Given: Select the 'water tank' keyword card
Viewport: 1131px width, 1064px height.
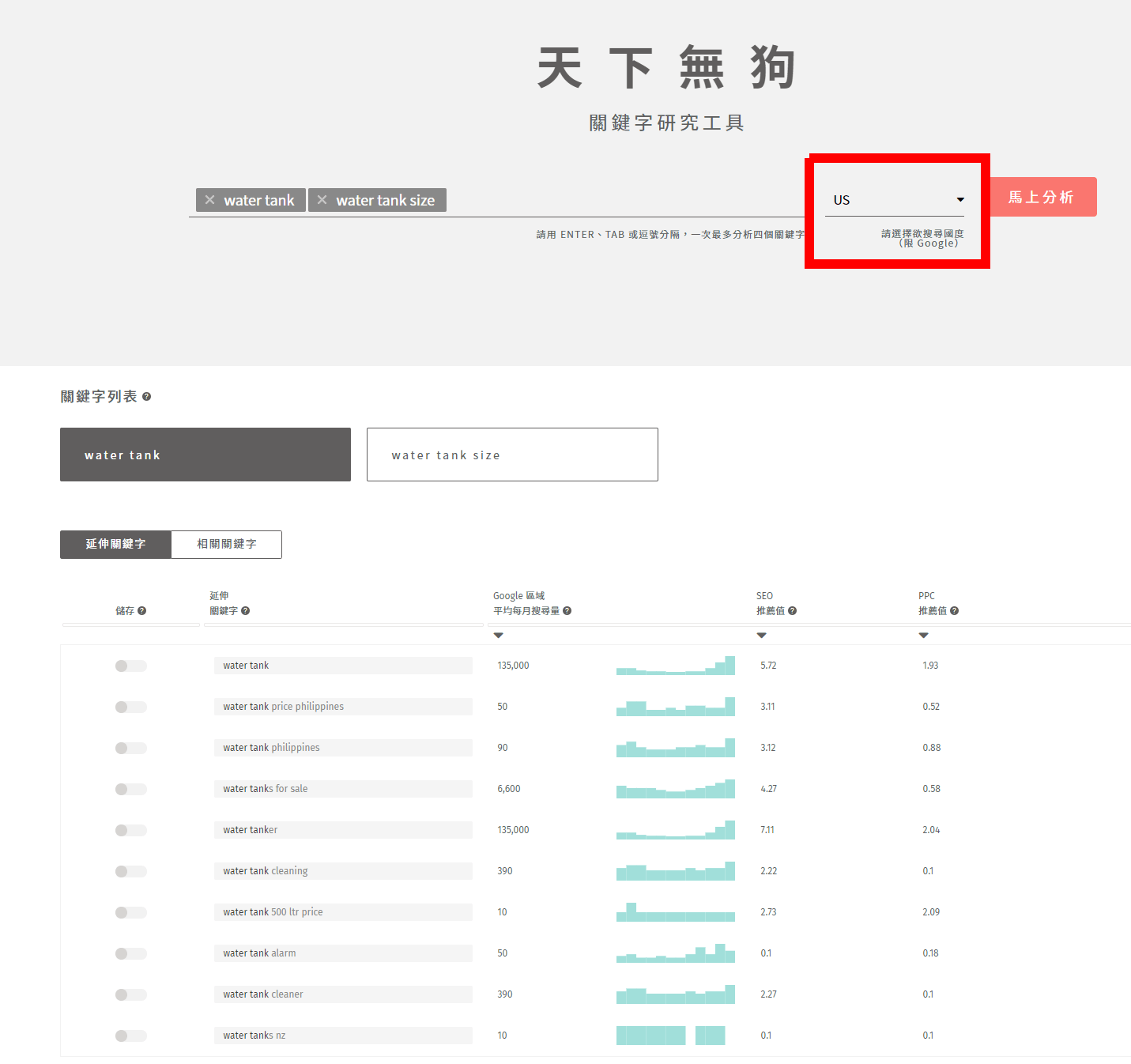Looking at the screenshot, I should (205, 455).
